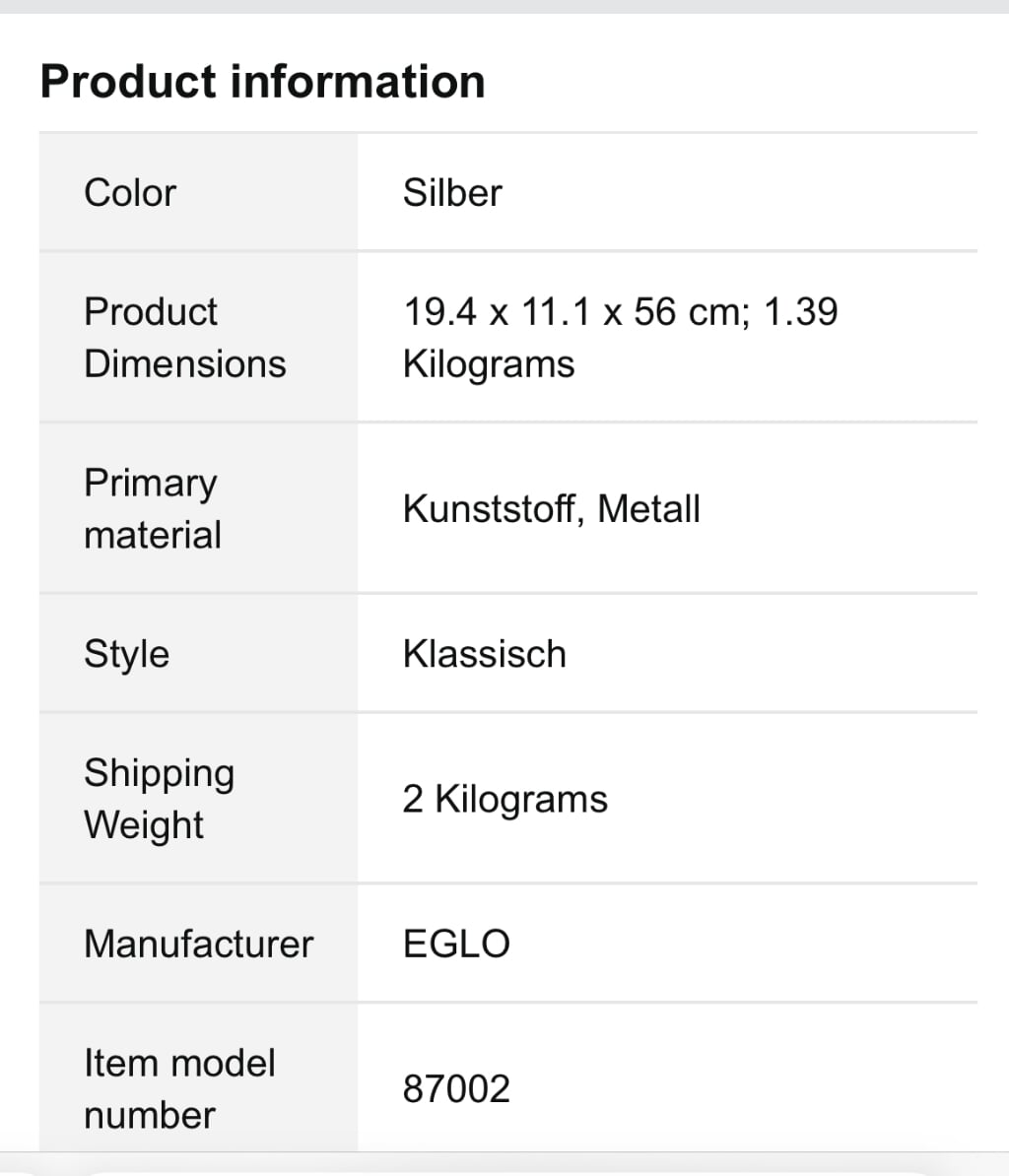Screen dimensions: 1009x1176
Task: Select the Product Dimensions label
Action: [x=184, y=338]
